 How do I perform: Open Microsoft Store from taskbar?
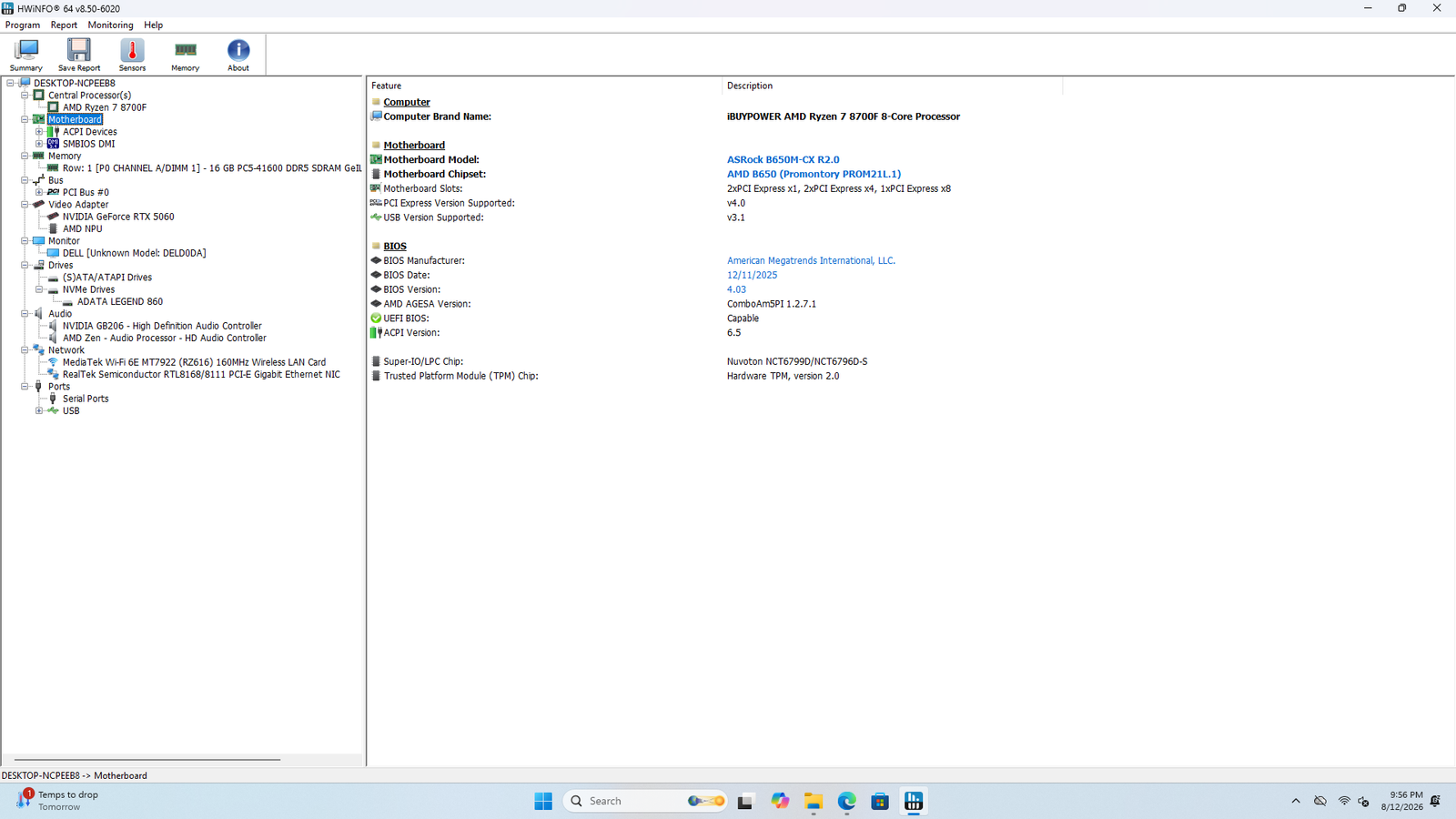point(880,801)
